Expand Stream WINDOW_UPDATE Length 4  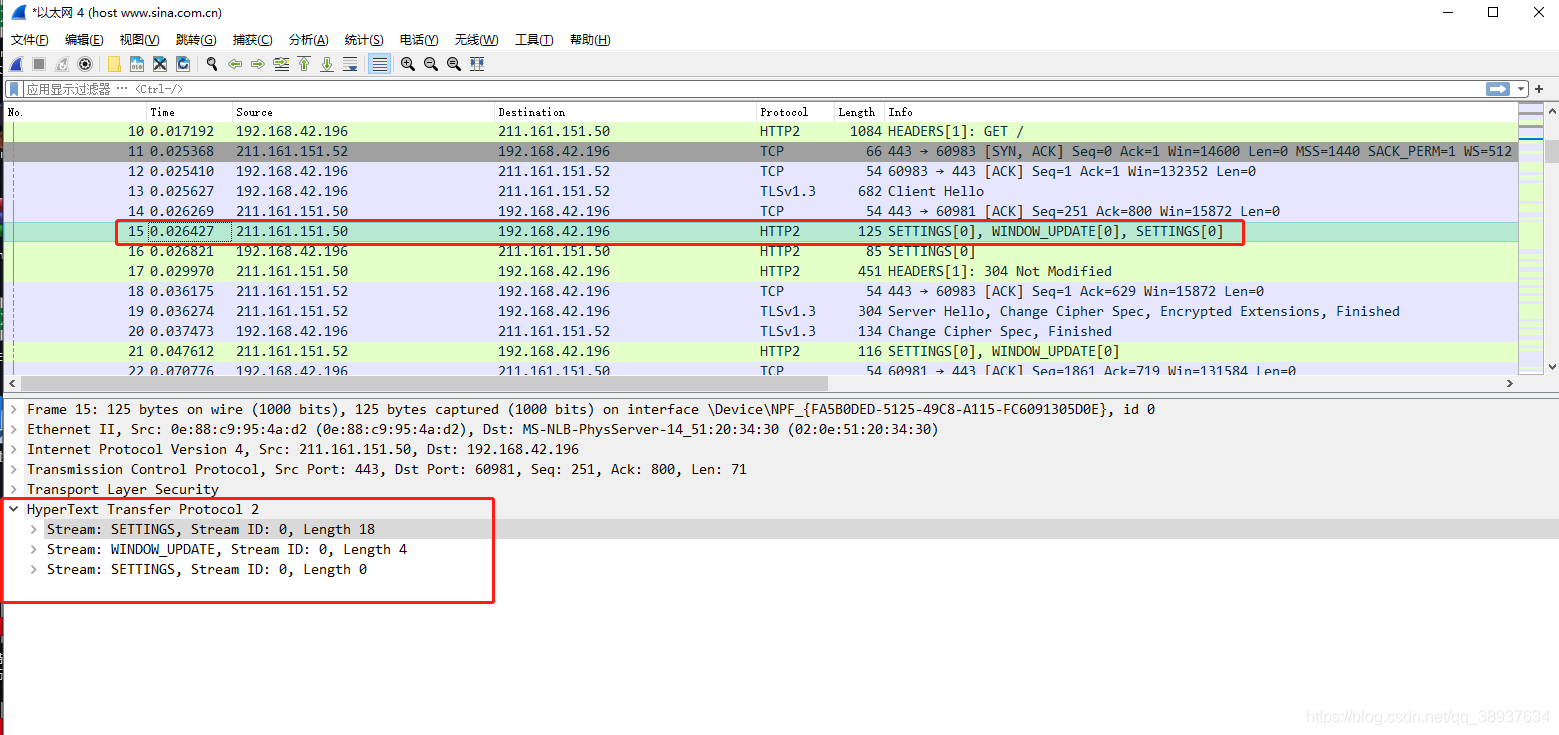click(x=34, y=549)
